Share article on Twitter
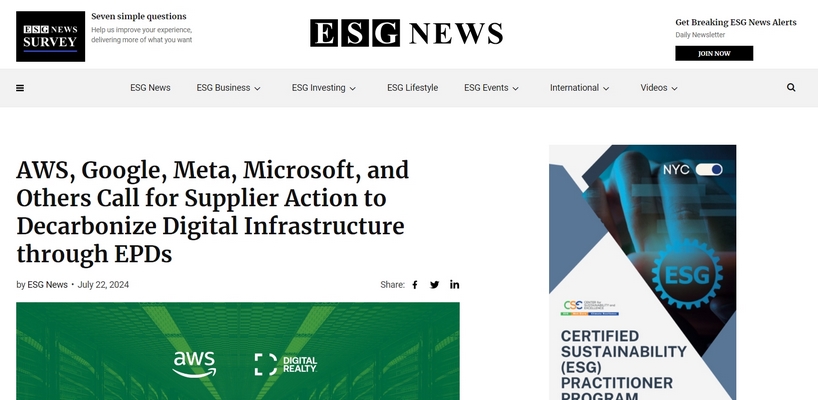Viewport: 818px width, 400px height. (434, 285)
